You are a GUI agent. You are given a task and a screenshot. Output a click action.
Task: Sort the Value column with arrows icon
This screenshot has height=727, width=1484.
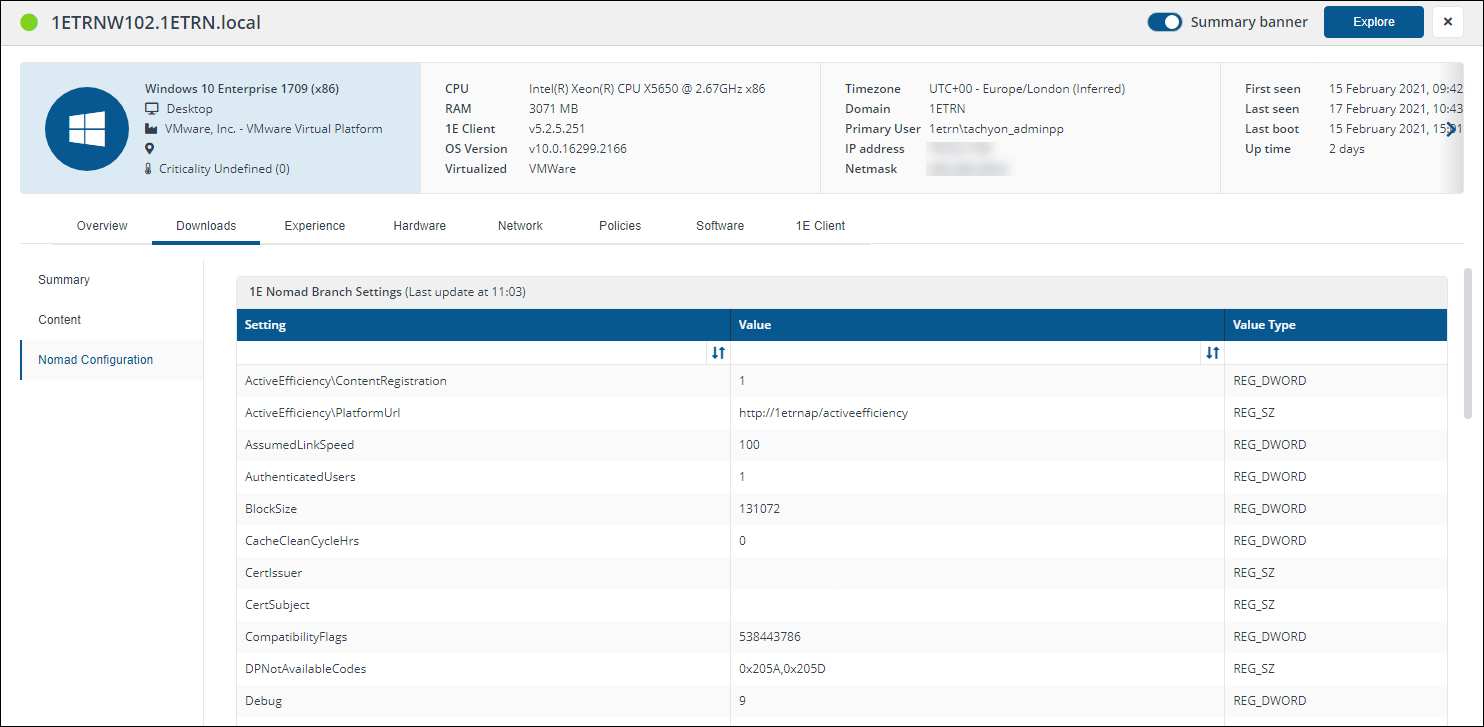(x=1212, y=353)
